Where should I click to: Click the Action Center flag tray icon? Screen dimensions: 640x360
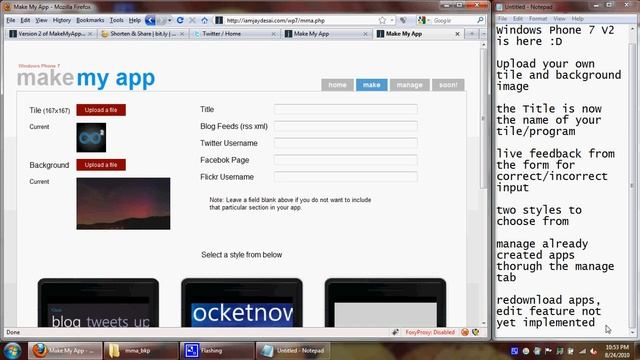click(x=548, y=351)
